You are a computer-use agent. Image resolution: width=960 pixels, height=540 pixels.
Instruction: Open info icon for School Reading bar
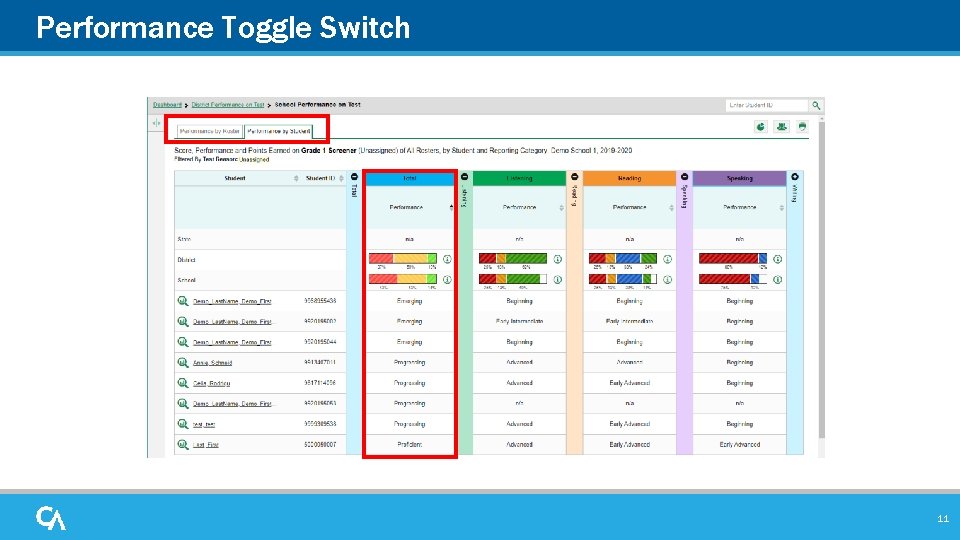click(x=667, y=279)
